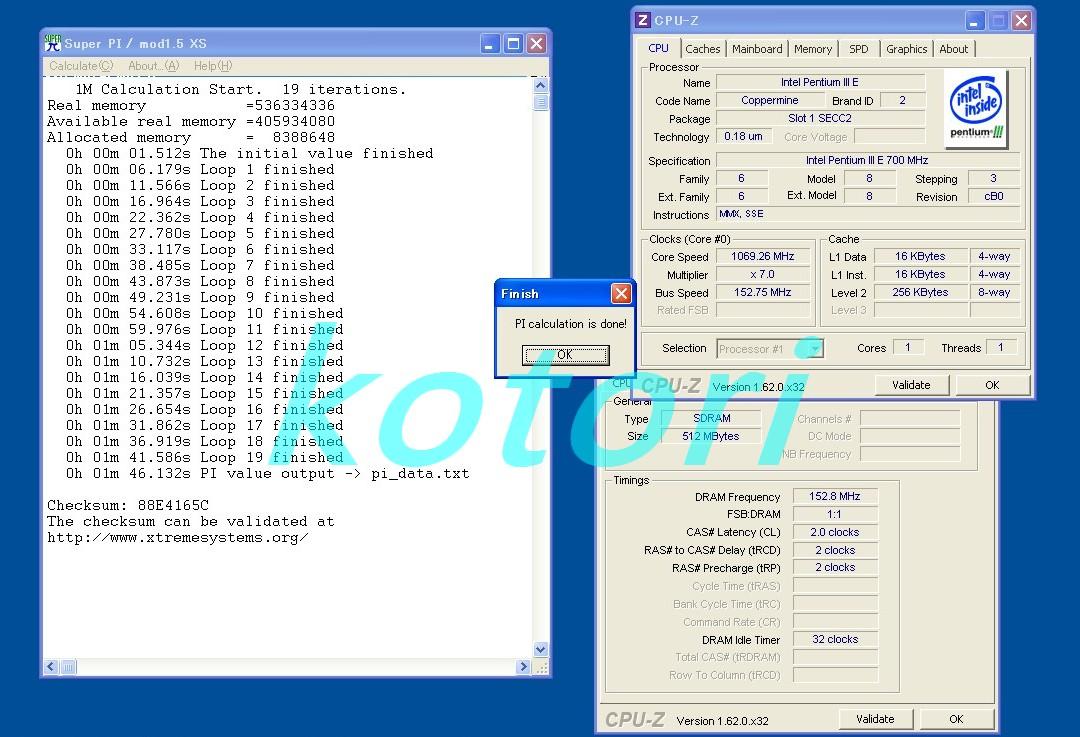
Task: Minimize the CPU-Z window
Action: [x=974, y=21]
